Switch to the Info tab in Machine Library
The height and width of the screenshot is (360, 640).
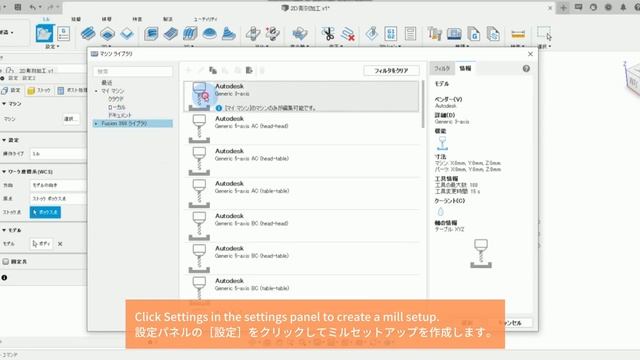click(465, 68)
